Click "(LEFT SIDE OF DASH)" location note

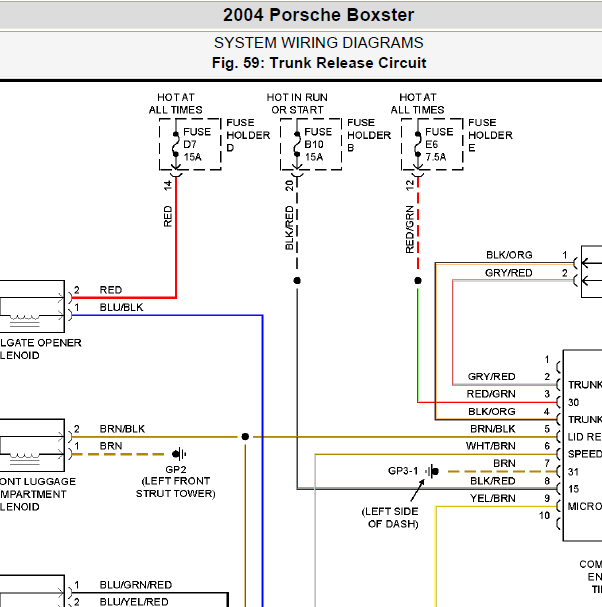coord(390,518)
